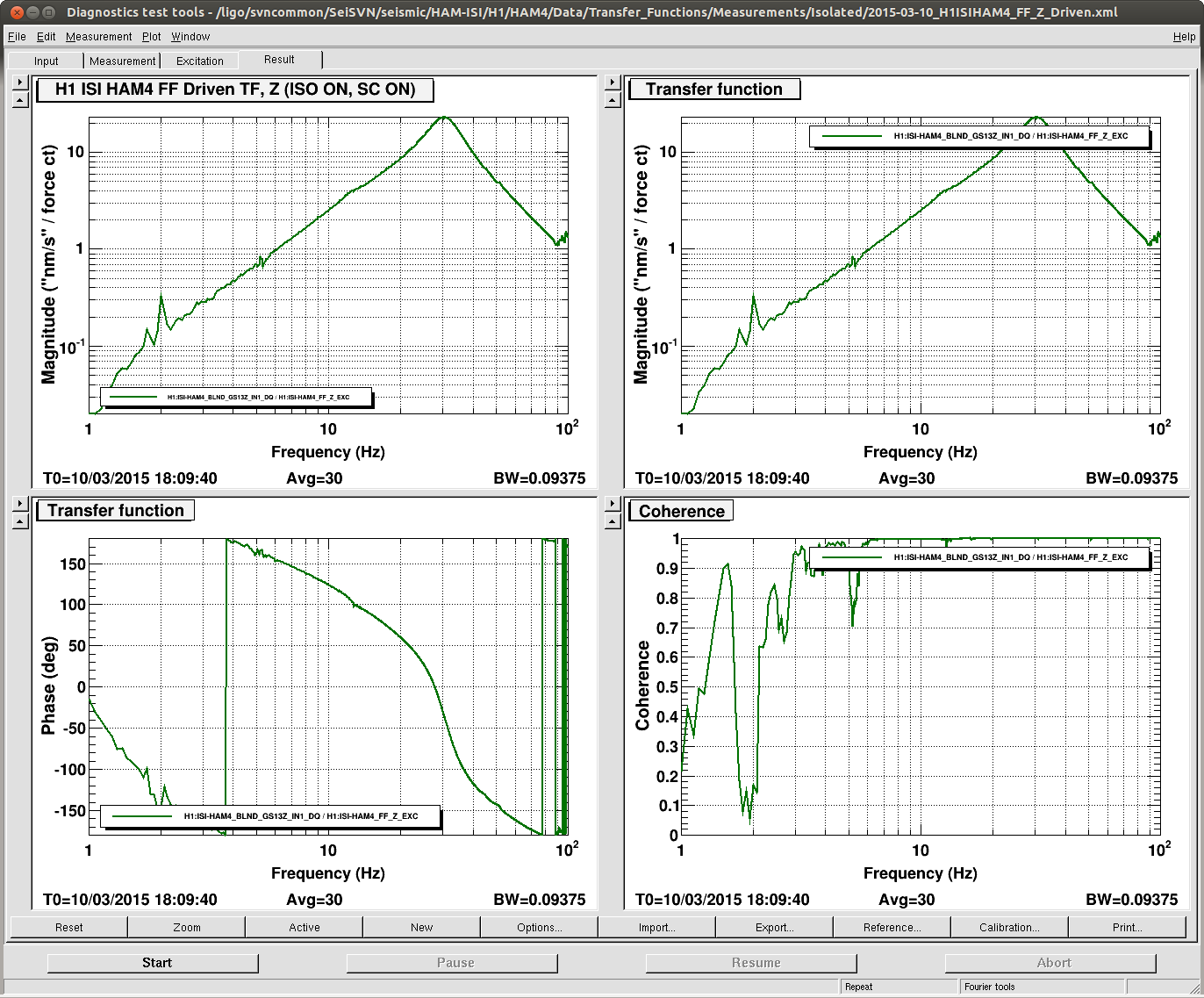This screenshot has width=1204, height=998.
Task: Click 'Frequency (Hz)' label under the top-right plot
Action: 920,452
